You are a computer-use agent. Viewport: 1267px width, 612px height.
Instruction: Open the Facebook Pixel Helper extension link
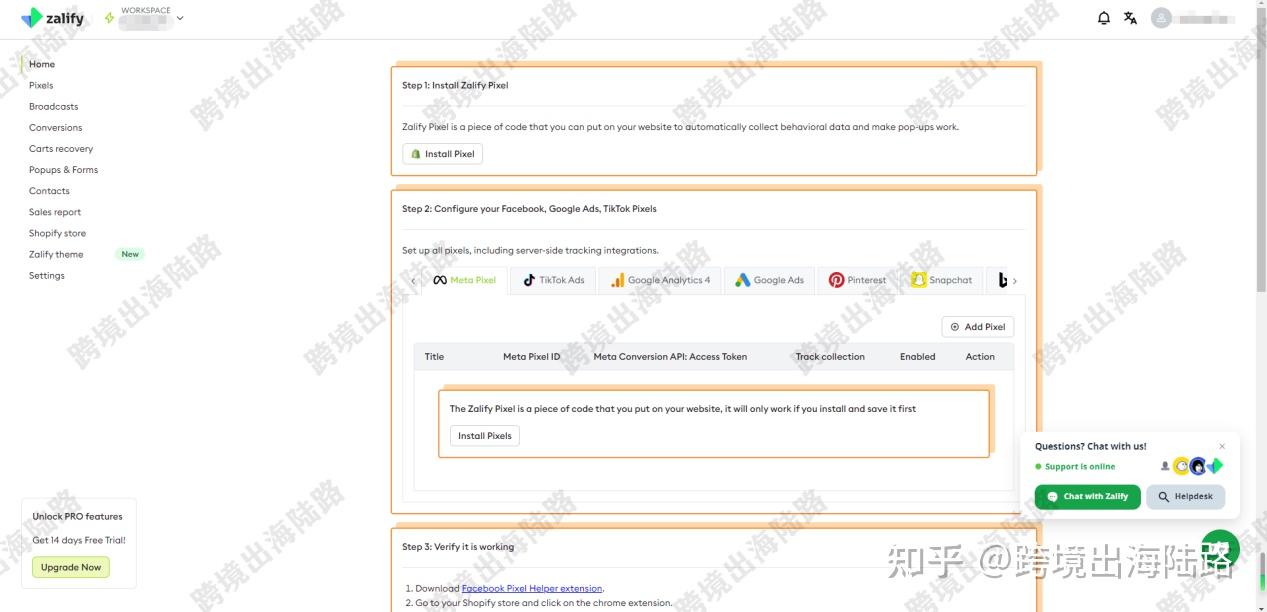532,588
